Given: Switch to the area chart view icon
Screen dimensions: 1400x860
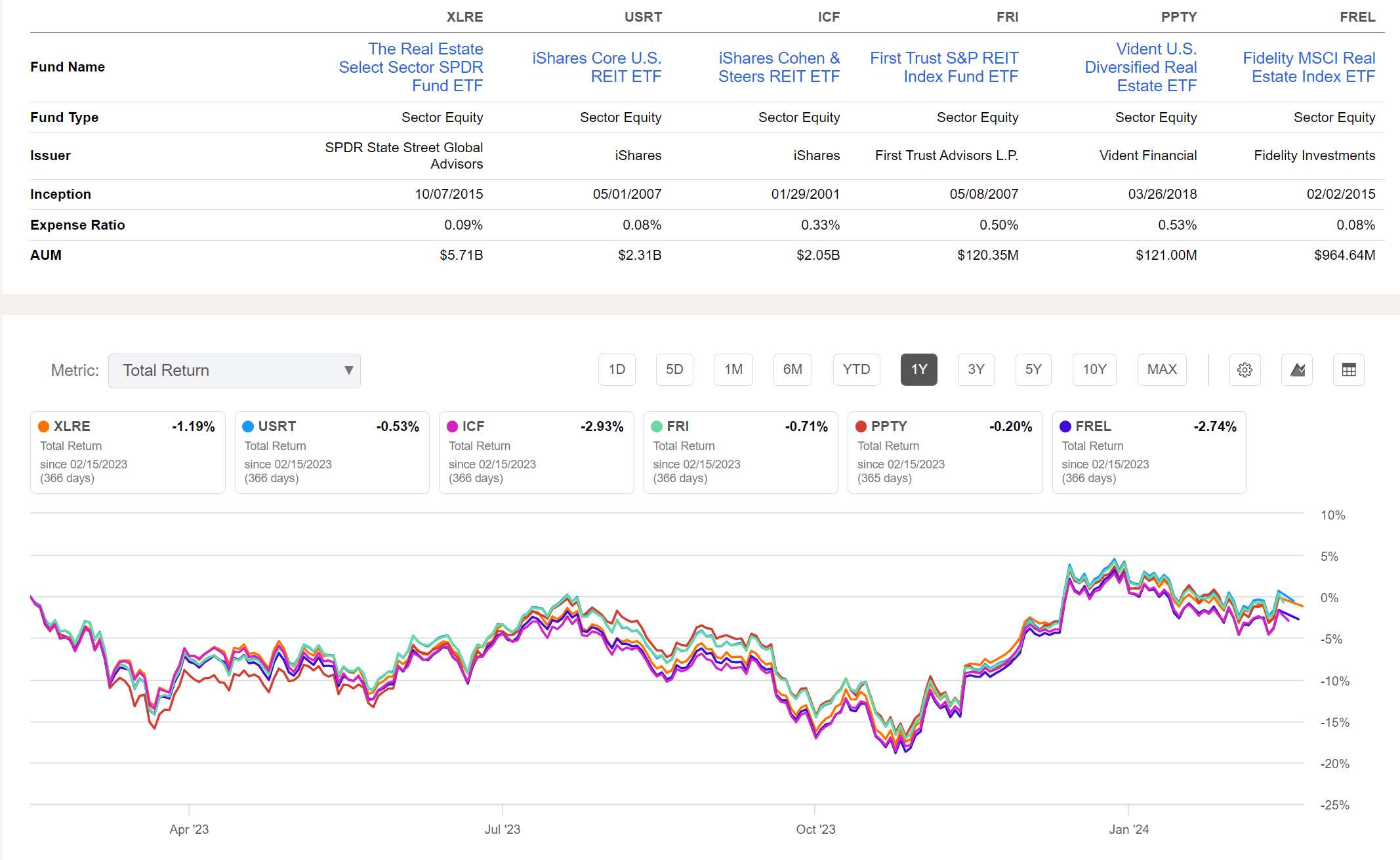Looking at the screenshot, I should pyautogui.click(x=1297, y=369).
